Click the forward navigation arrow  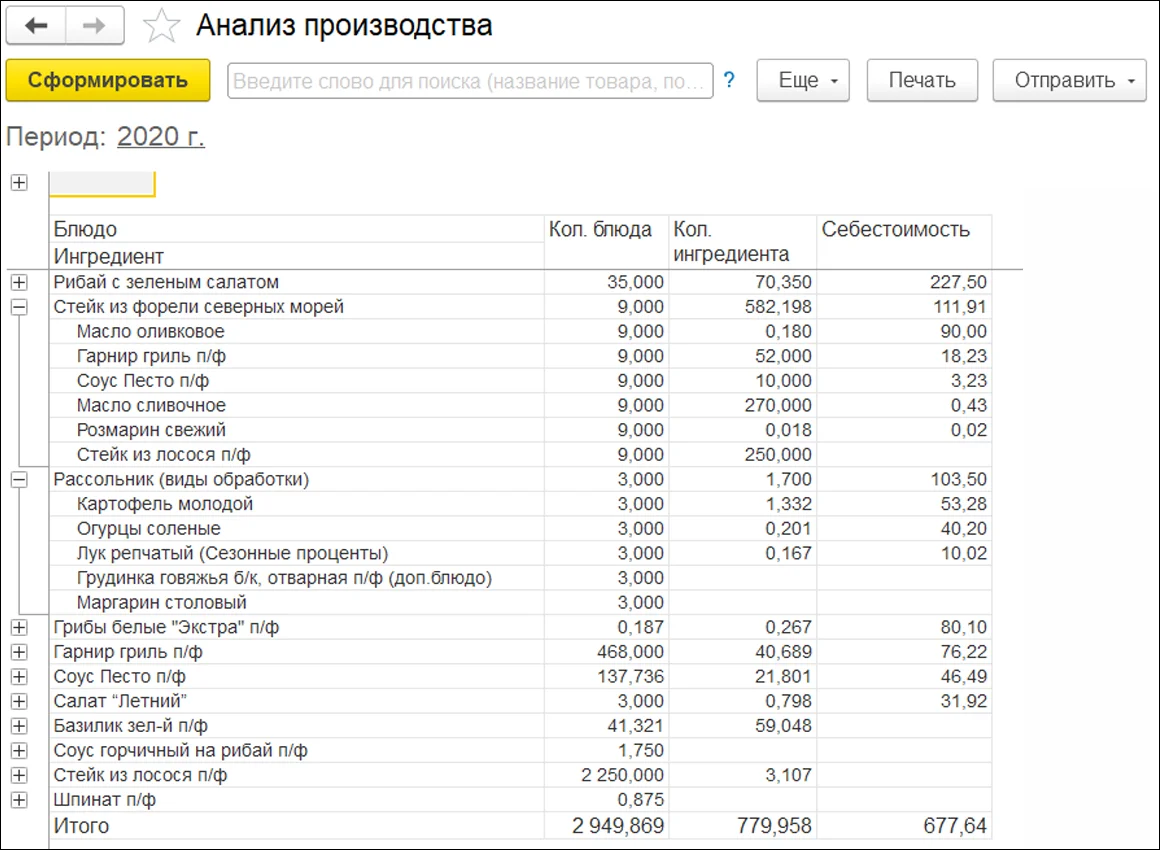coord(94,26)
